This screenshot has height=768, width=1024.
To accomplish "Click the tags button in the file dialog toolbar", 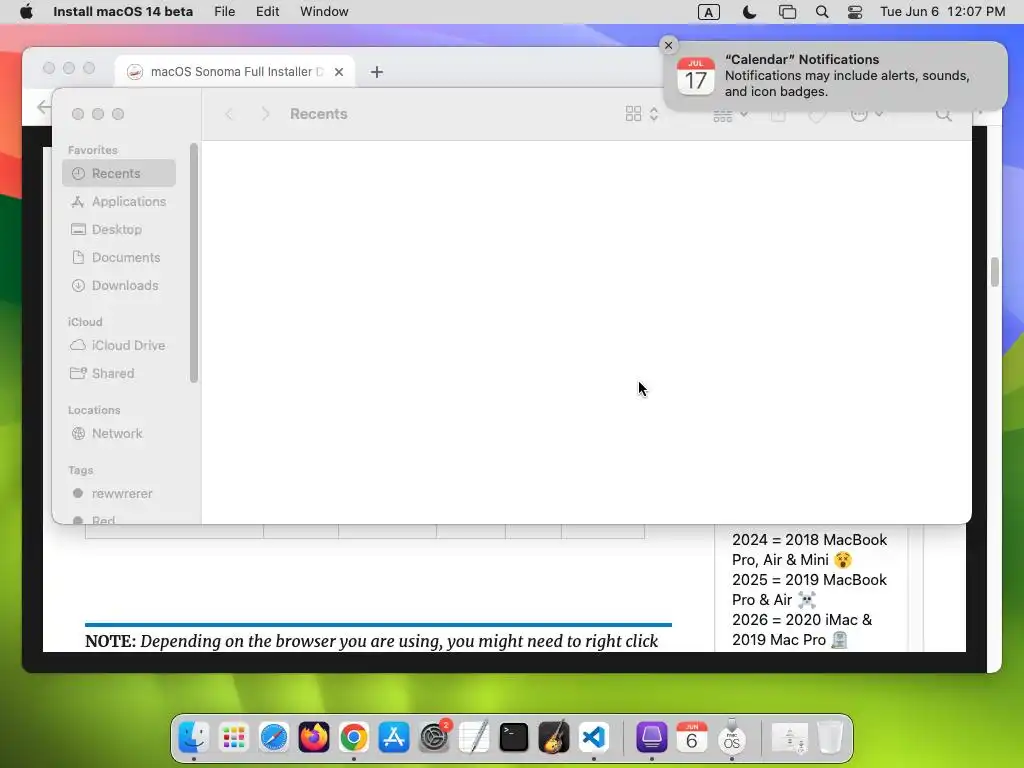I will tap(816, 116).
